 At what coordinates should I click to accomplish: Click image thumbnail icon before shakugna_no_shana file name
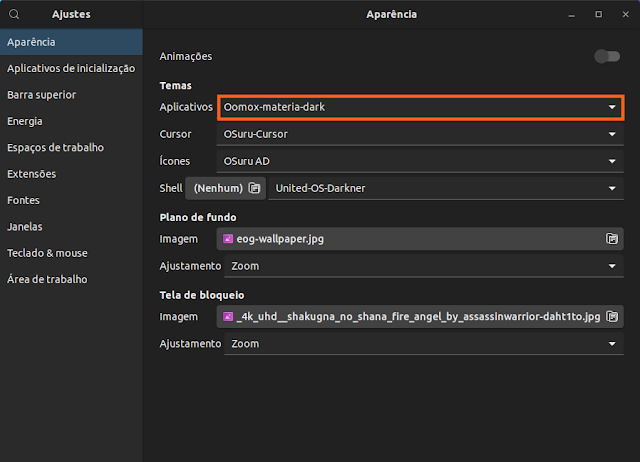pos(228,317)
